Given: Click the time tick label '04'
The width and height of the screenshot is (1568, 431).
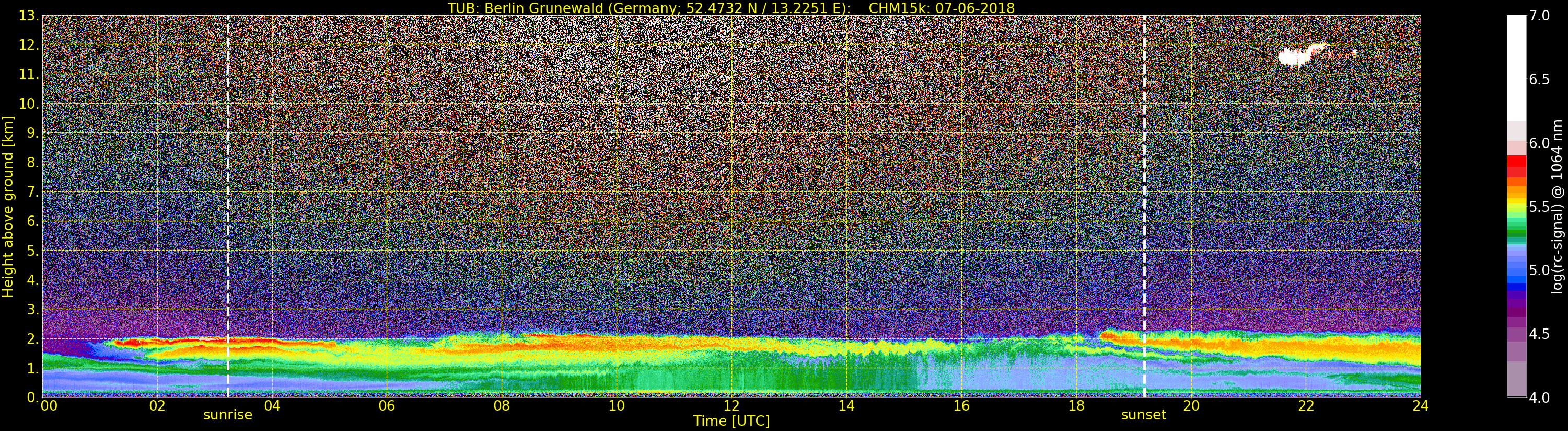Looking at the screenshot, I should (272, 406).
